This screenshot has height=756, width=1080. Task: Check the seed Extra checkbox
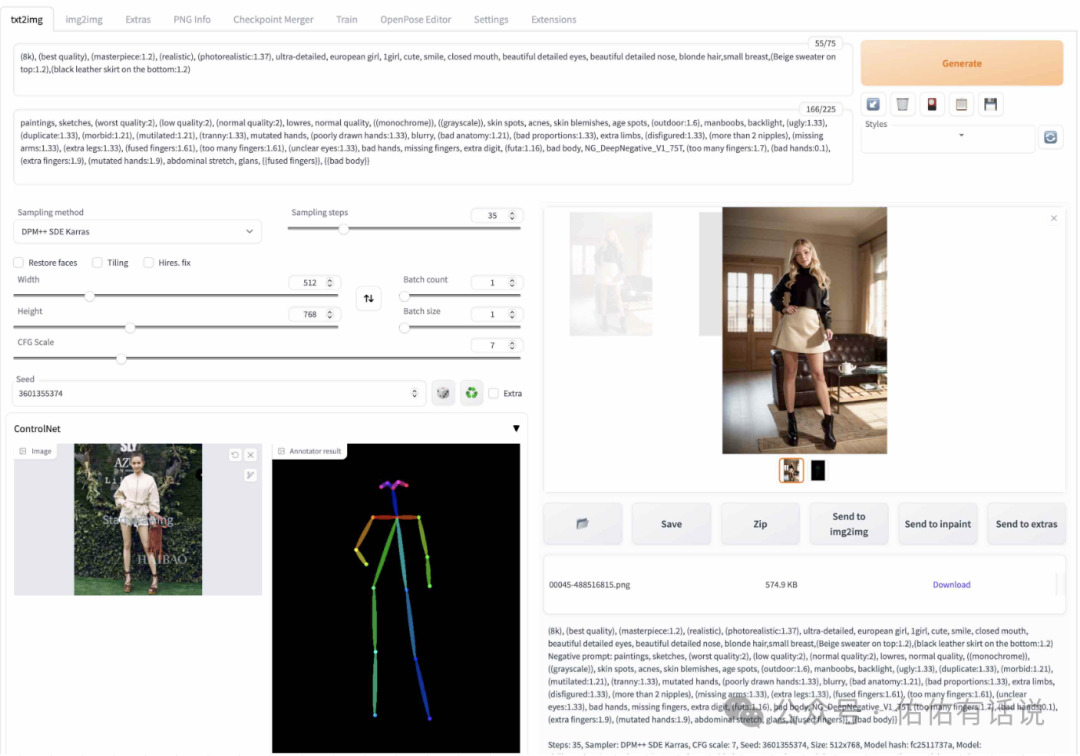pyautogui.click(x=493, y=393)
